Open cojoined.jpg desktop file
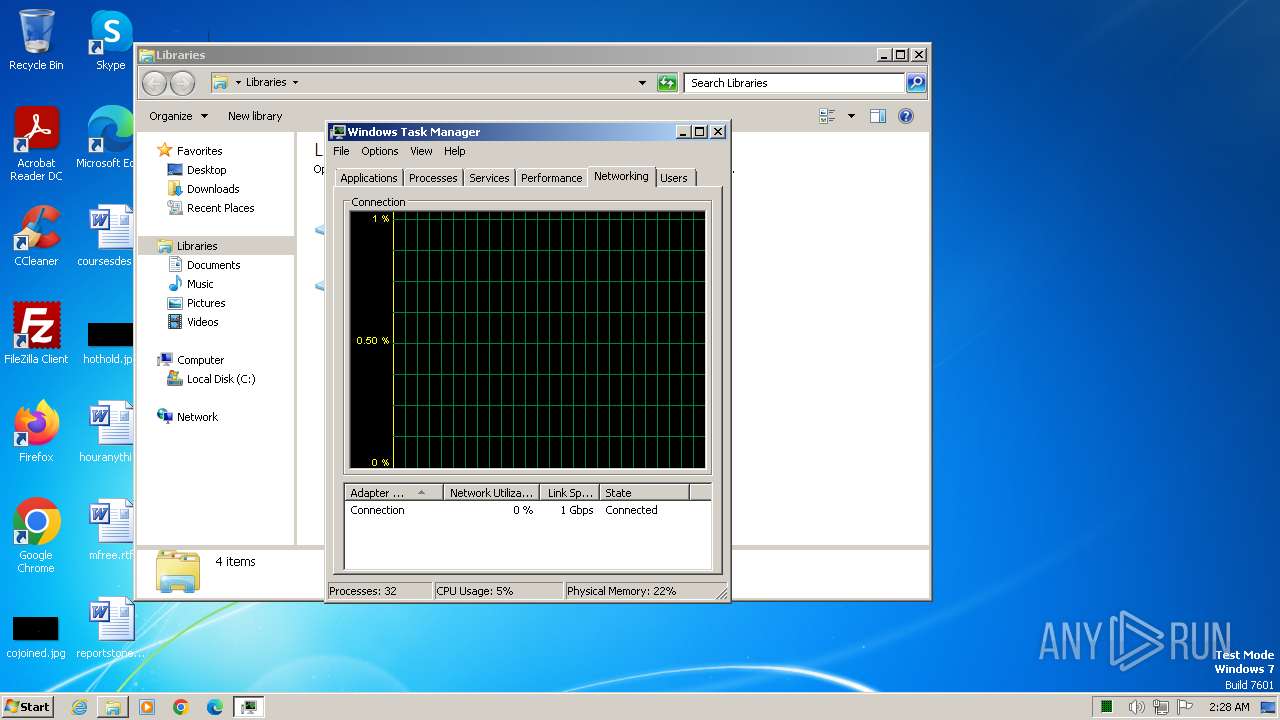Image resolution: width=1280 pixels, height=720 pixels. pyautogui.click(x=36, y=635)
